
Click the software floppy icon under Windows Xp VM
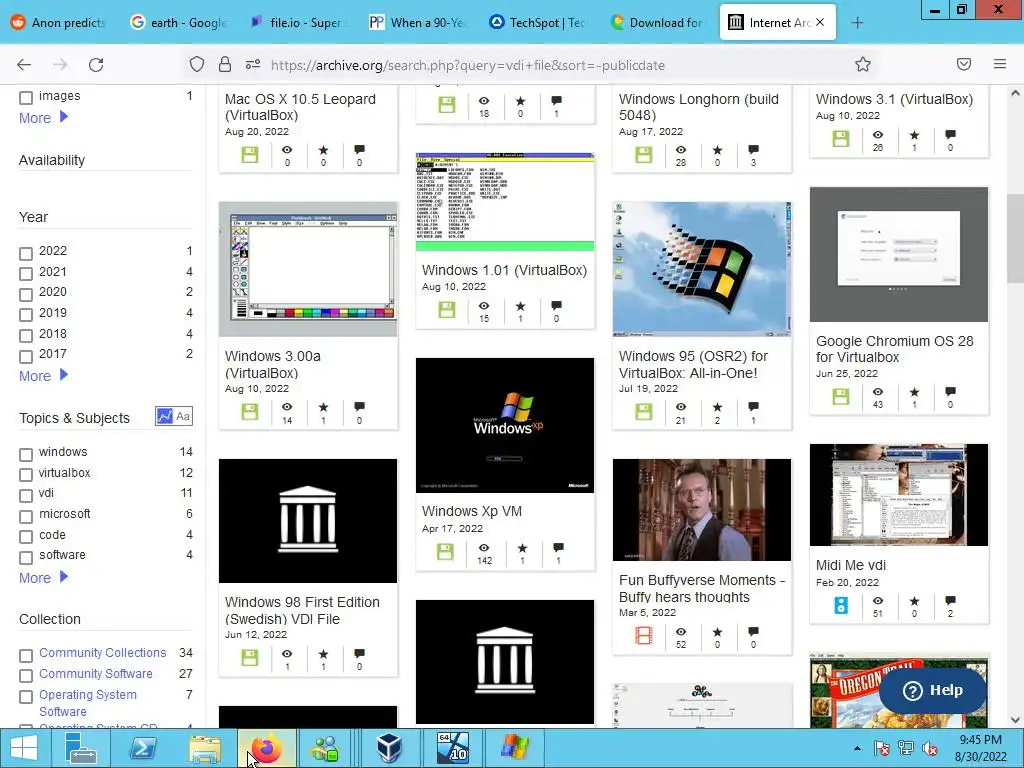pos(445,552)
